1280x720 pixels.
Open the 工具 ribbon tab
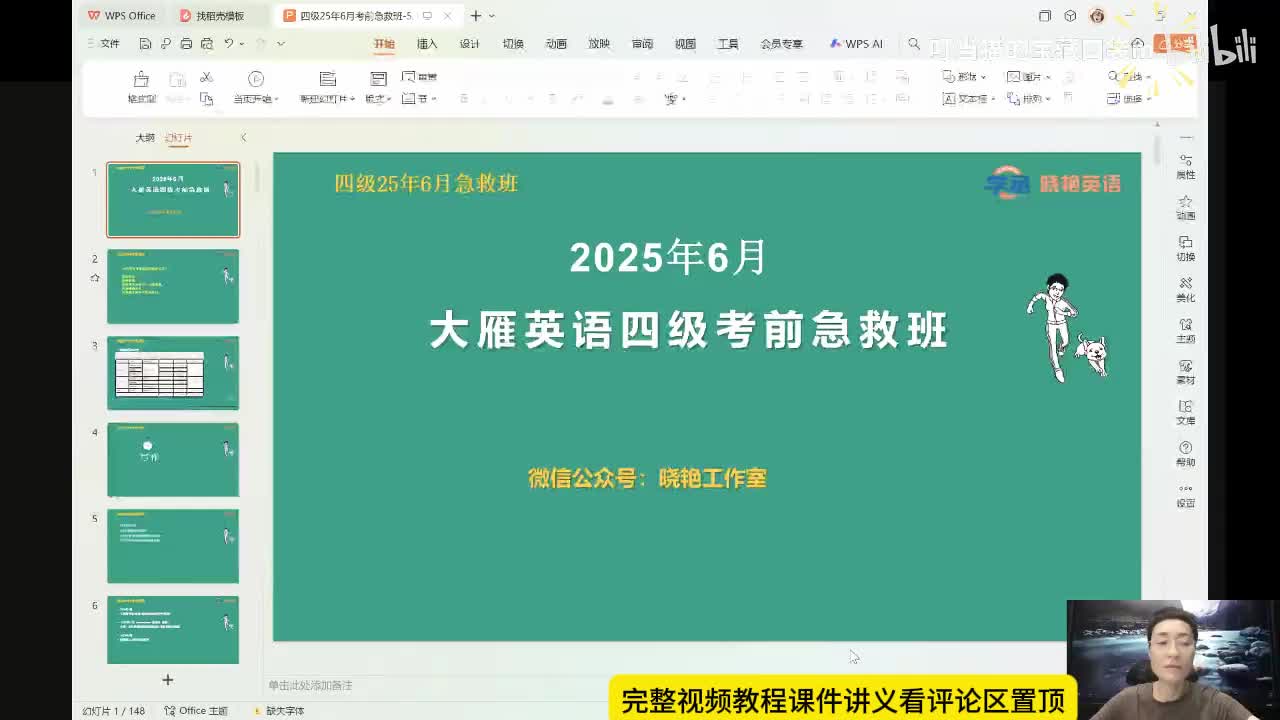(728, 44)
